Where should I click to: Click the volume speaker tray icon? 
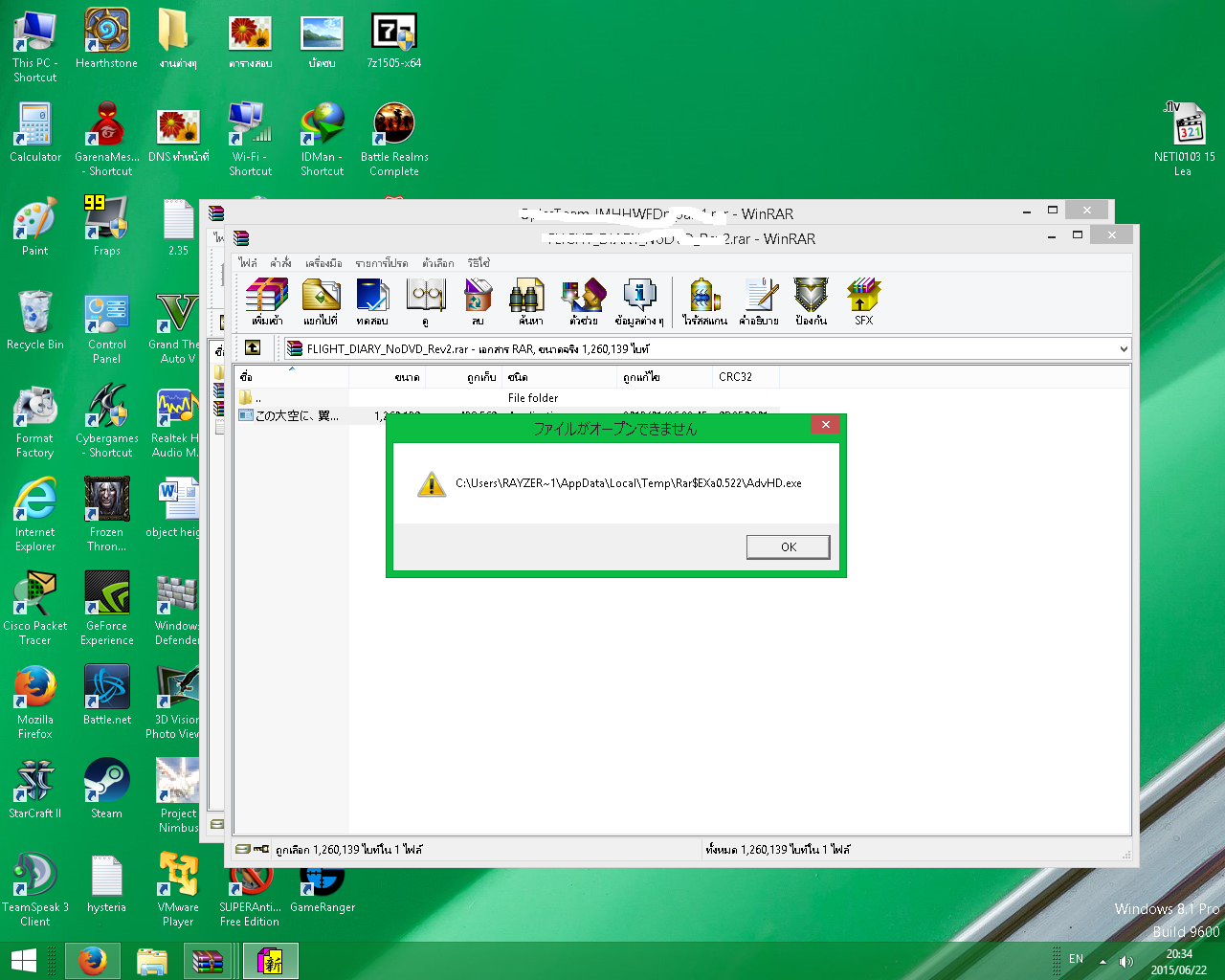coord(1125,961)
